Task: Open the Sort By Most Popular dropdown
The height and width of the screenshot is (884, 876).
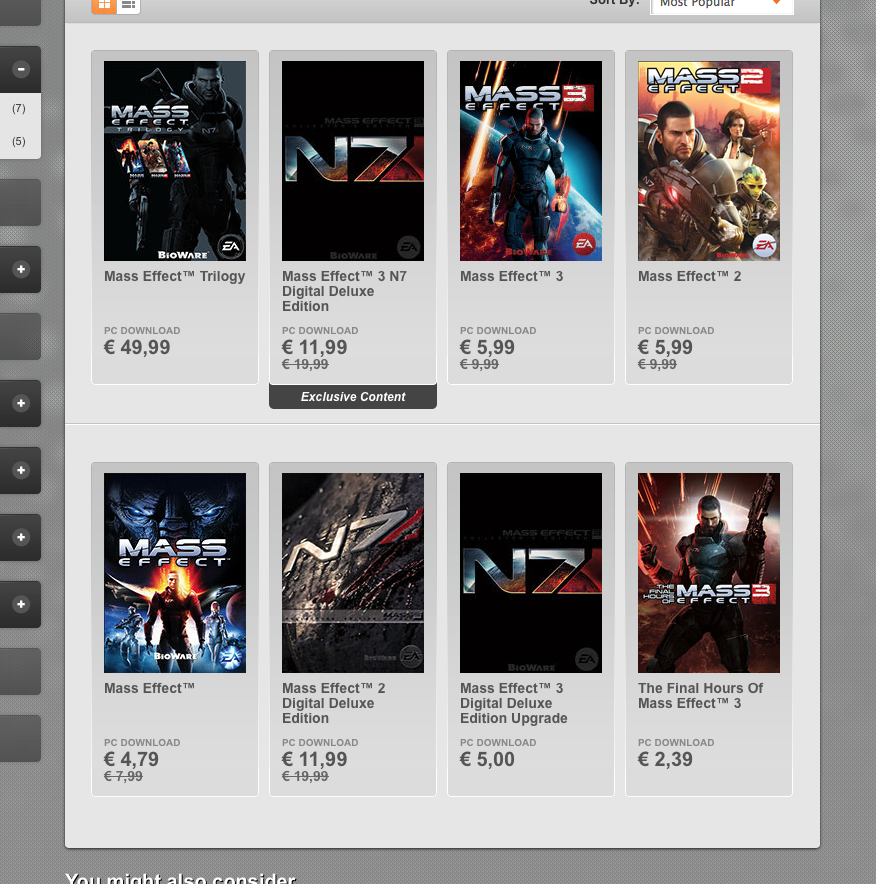Action: 722,5
